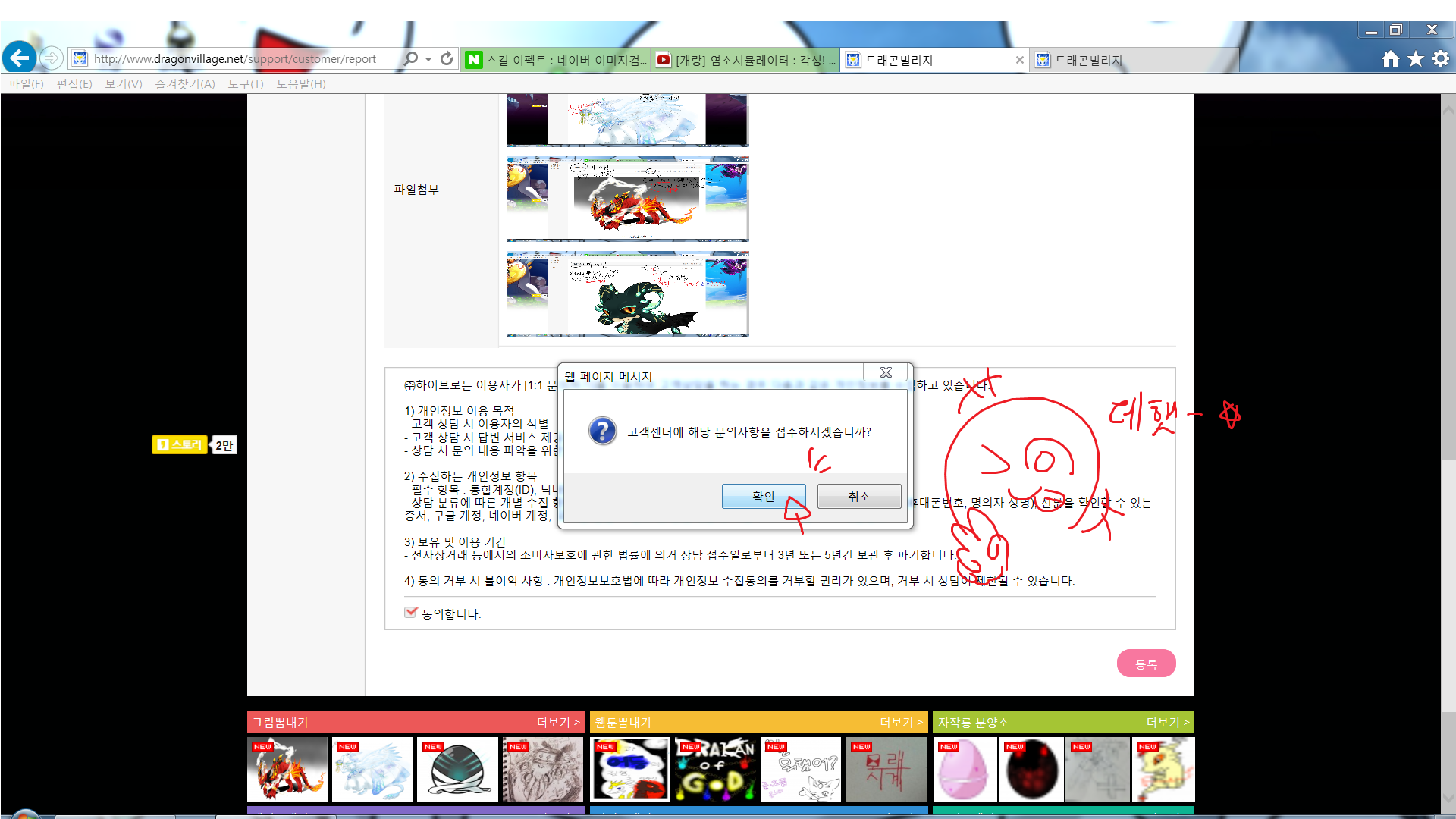Refresh the page with the reload icon
The width and height of the screenshot is (1456, 819).
pyautogui.click(x=447, y=58)
